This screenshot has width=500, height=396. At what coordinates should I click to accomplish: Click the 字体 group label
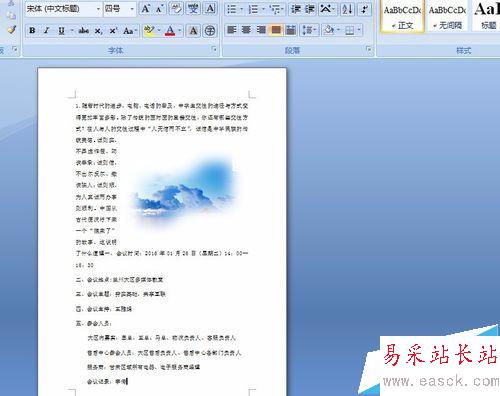coord(115,50)
